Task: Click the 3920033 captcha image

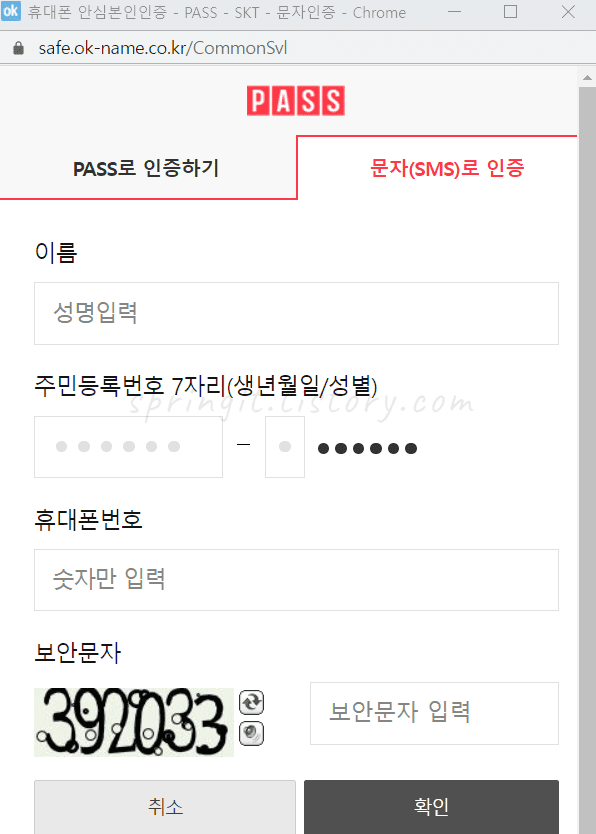Action: 134,722
